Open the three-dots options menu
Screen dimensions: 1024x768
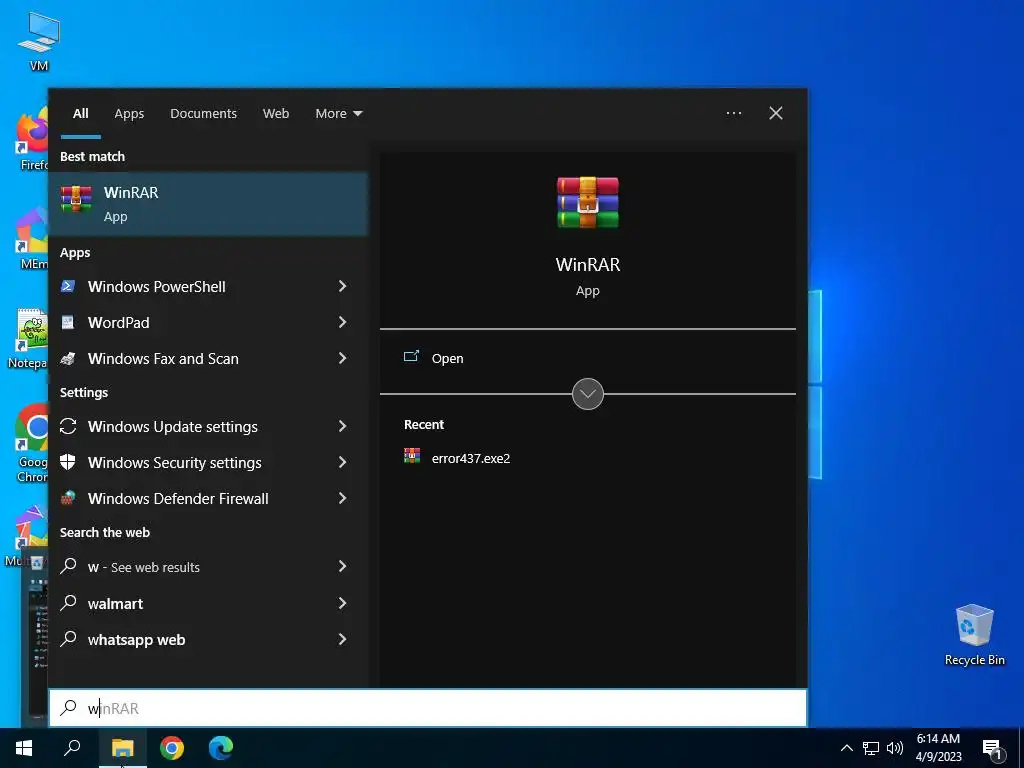[734, 113]
